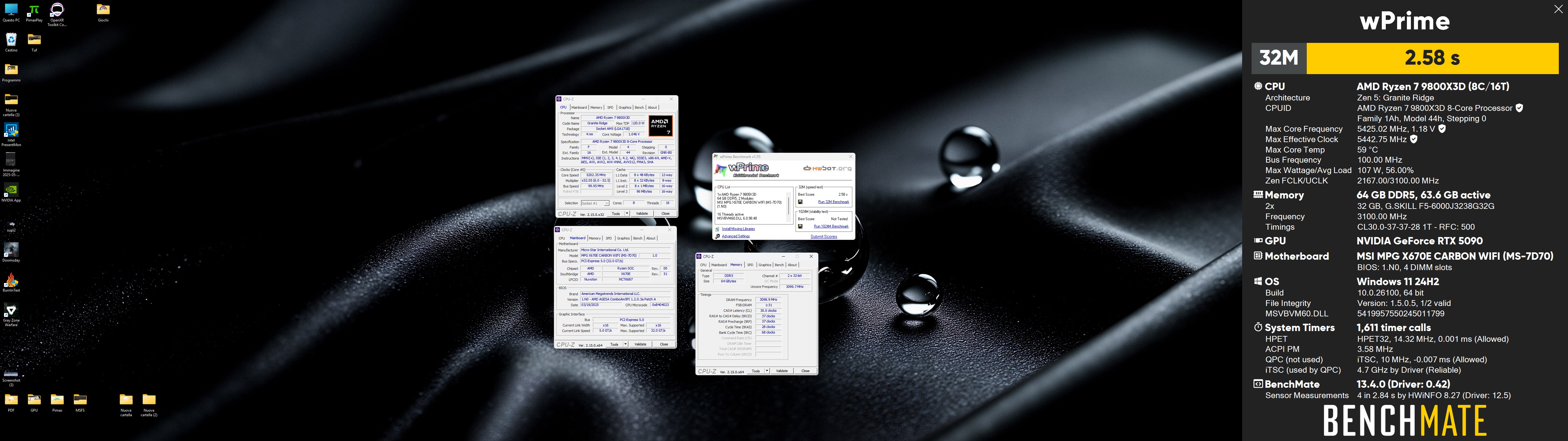
Task: Click the hwbot.org logo in wPrime
Action: [827, 169]
